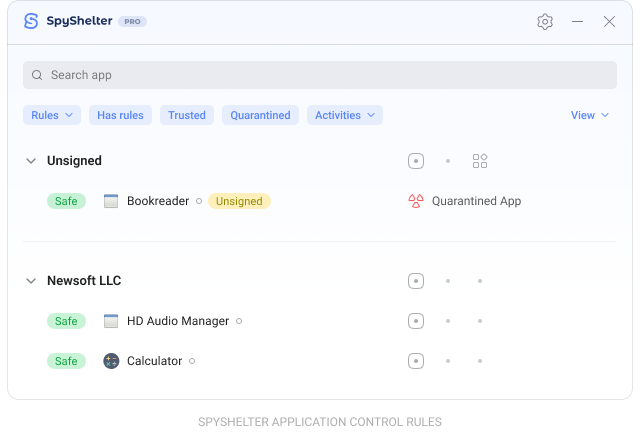The width and height of the screenshot is (640, 432).
Task: Toggle the rule square for HD Audio Manager
Action: coord(416,321)
